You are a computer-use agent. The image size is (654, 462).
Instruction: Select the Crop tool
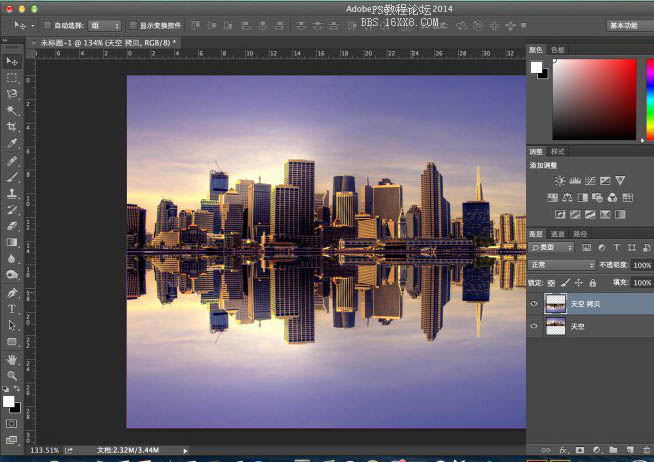[x=12, y=126]
